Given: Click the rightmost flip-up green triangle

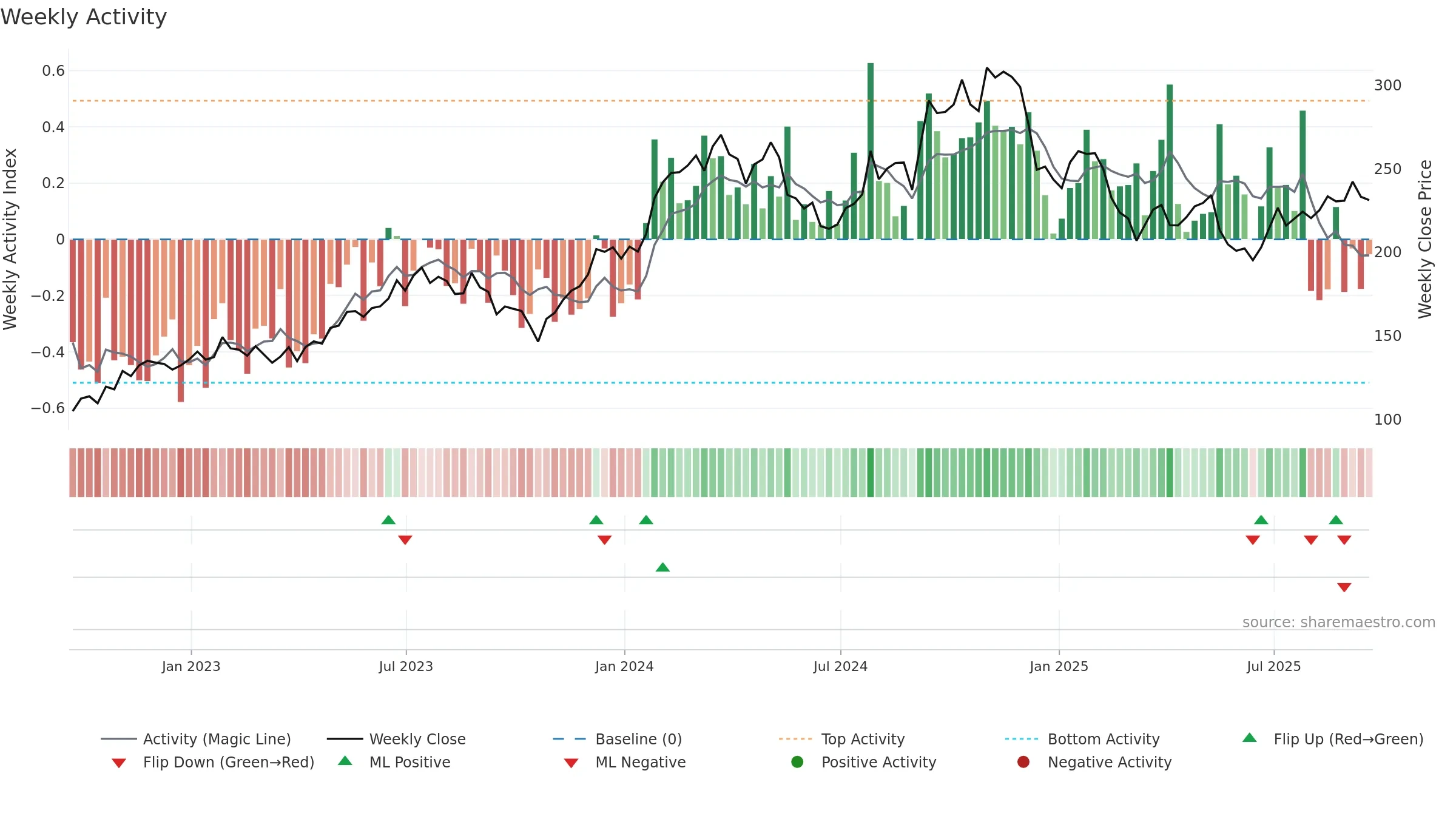Looking at the screenshot, I should (1336, 520).
